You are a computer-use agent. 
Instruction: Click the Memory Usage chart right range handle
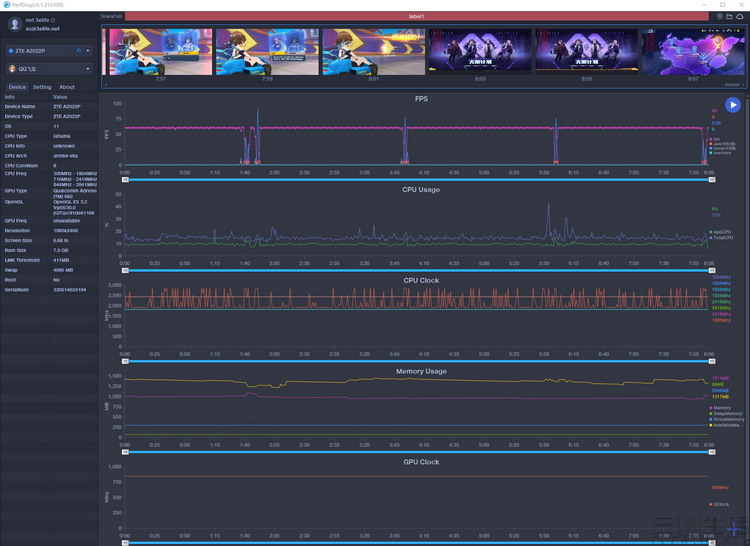tap(712, 452)
